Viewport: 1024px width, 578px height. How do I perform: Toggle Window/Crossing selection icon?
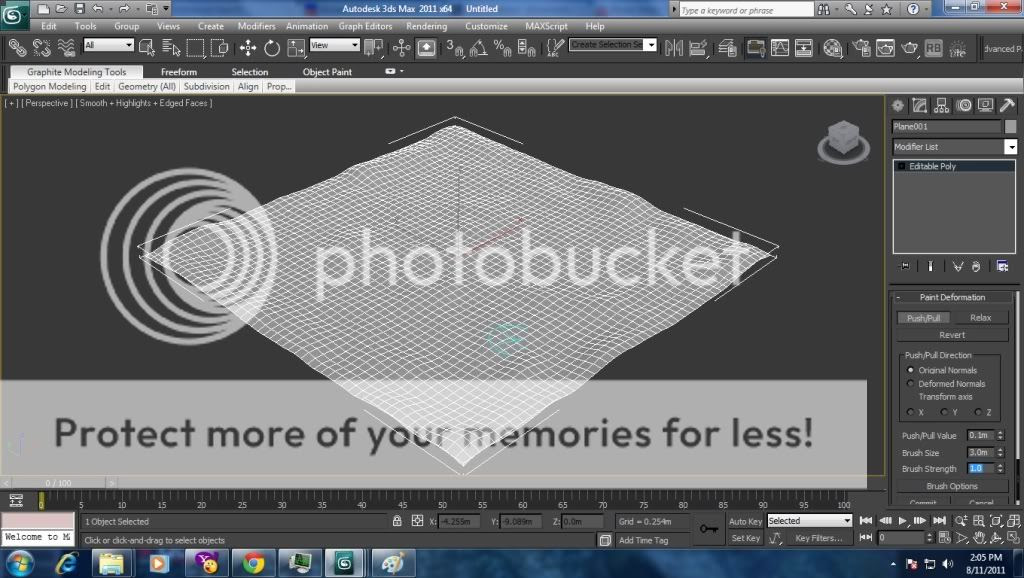tap(219, 48)
